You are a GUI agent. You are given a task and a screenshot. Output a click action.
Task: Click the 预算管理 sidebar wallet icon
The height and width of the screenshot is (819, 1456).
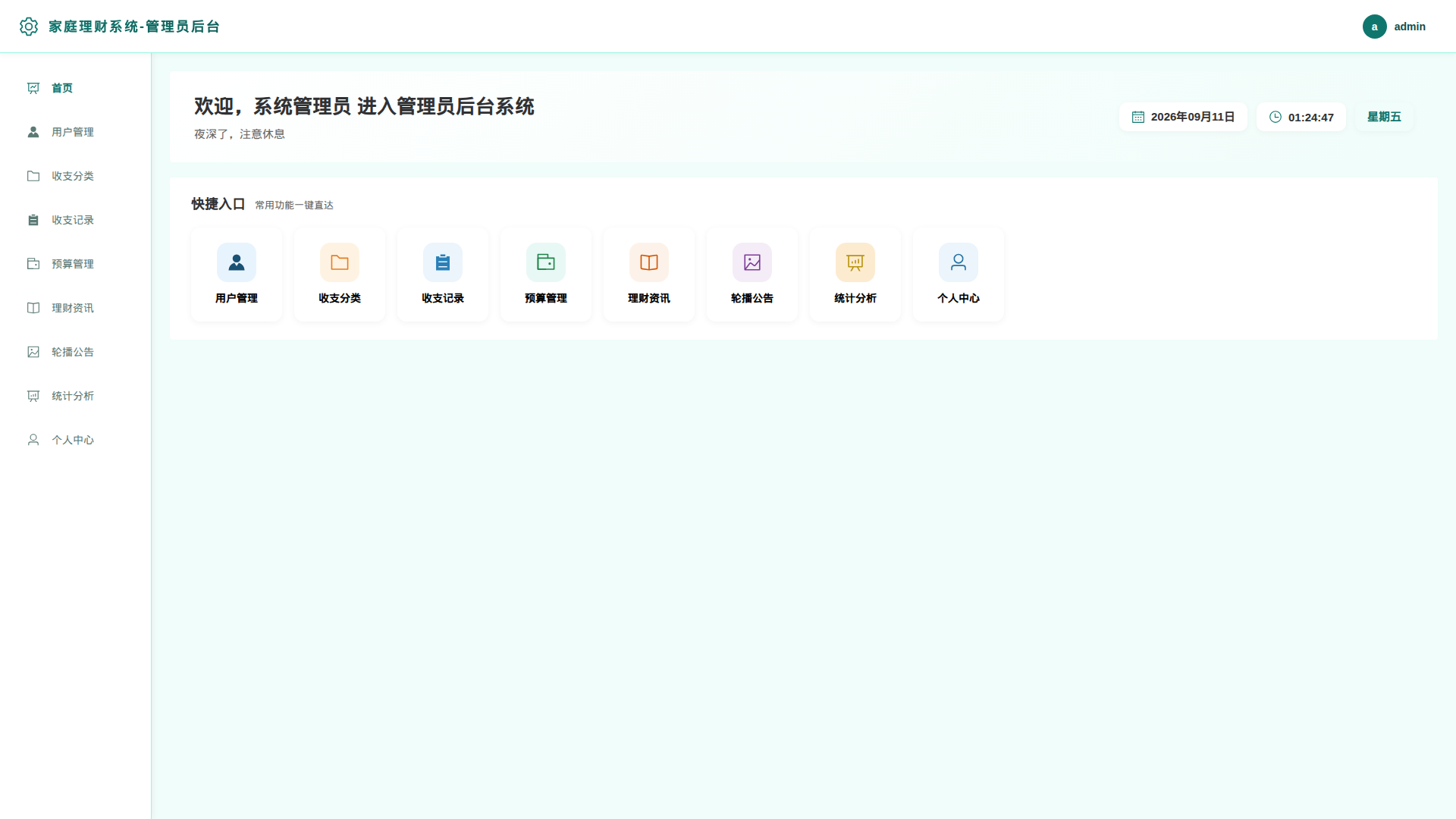(33, 264)
